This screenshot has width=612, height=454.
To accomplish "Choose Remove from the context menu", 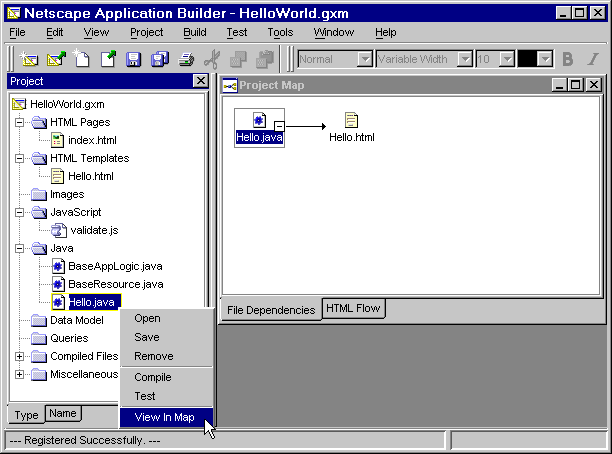I will pos(166,356).
